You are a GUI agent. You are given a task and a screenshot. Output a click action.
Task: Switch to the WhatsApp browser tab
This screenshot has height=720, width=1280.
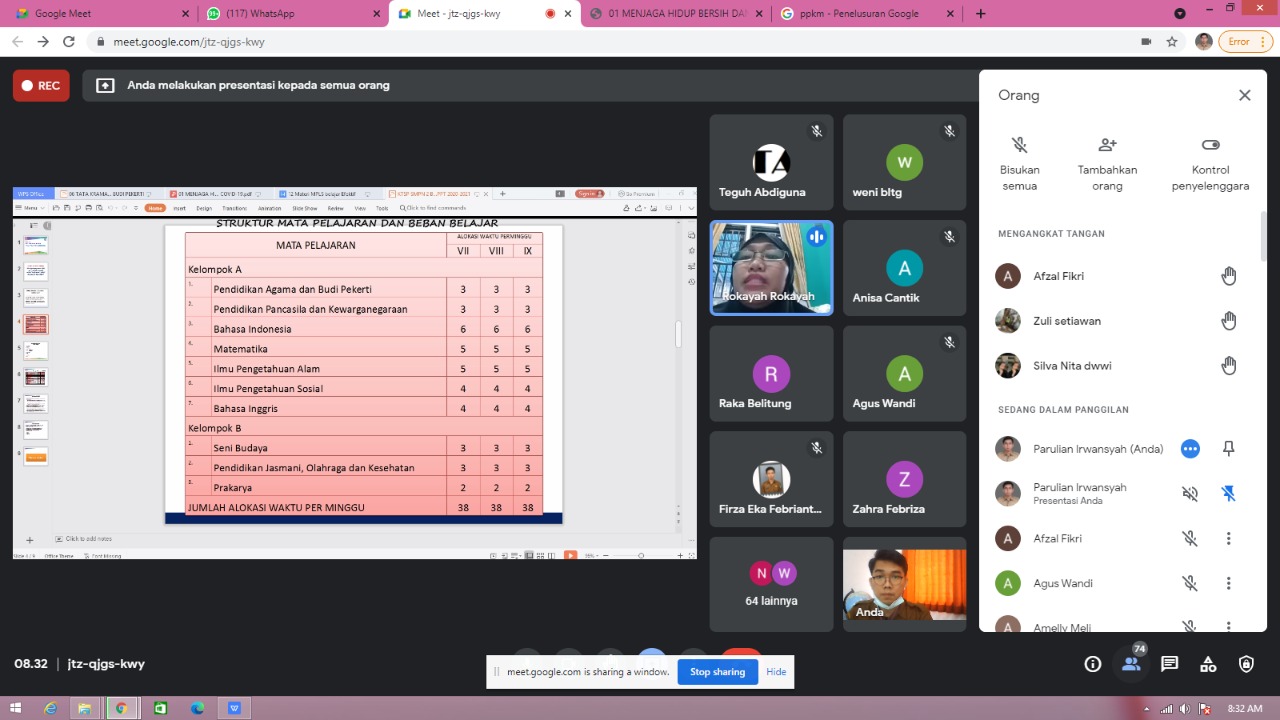tap(290, 14)
